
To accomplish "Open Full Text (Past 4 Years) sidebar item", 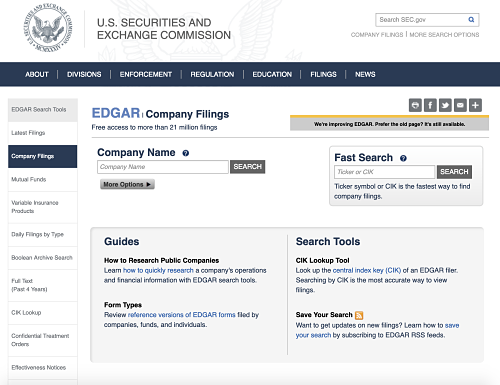I will click(43, 285).
